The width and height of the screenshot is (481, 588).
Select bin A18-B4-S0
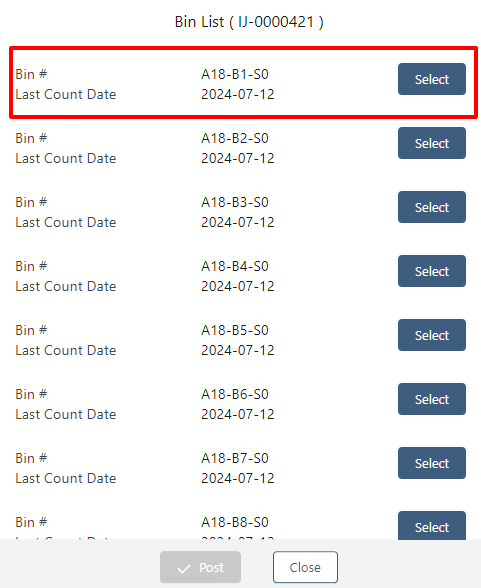(432, 271)
